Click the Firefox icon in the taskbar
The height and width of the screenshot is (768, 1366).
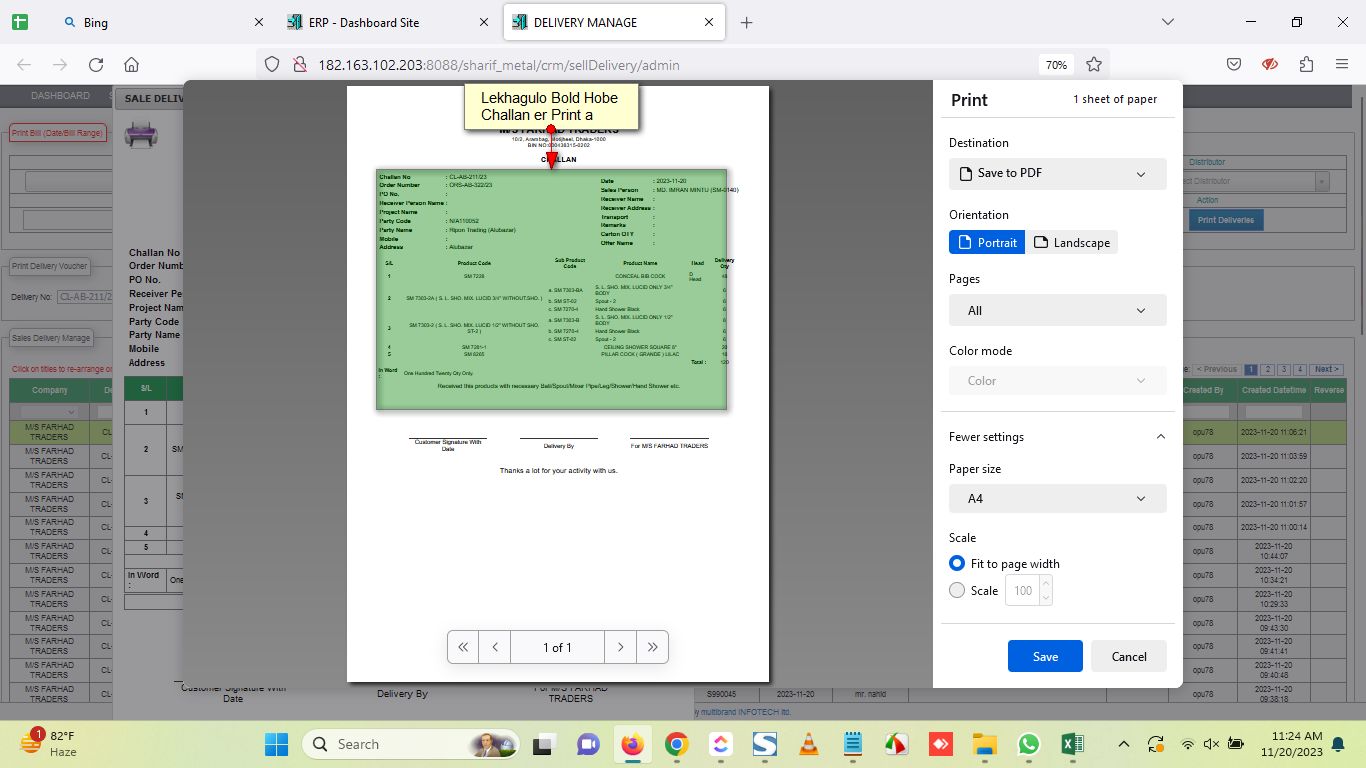coord(633,744)
